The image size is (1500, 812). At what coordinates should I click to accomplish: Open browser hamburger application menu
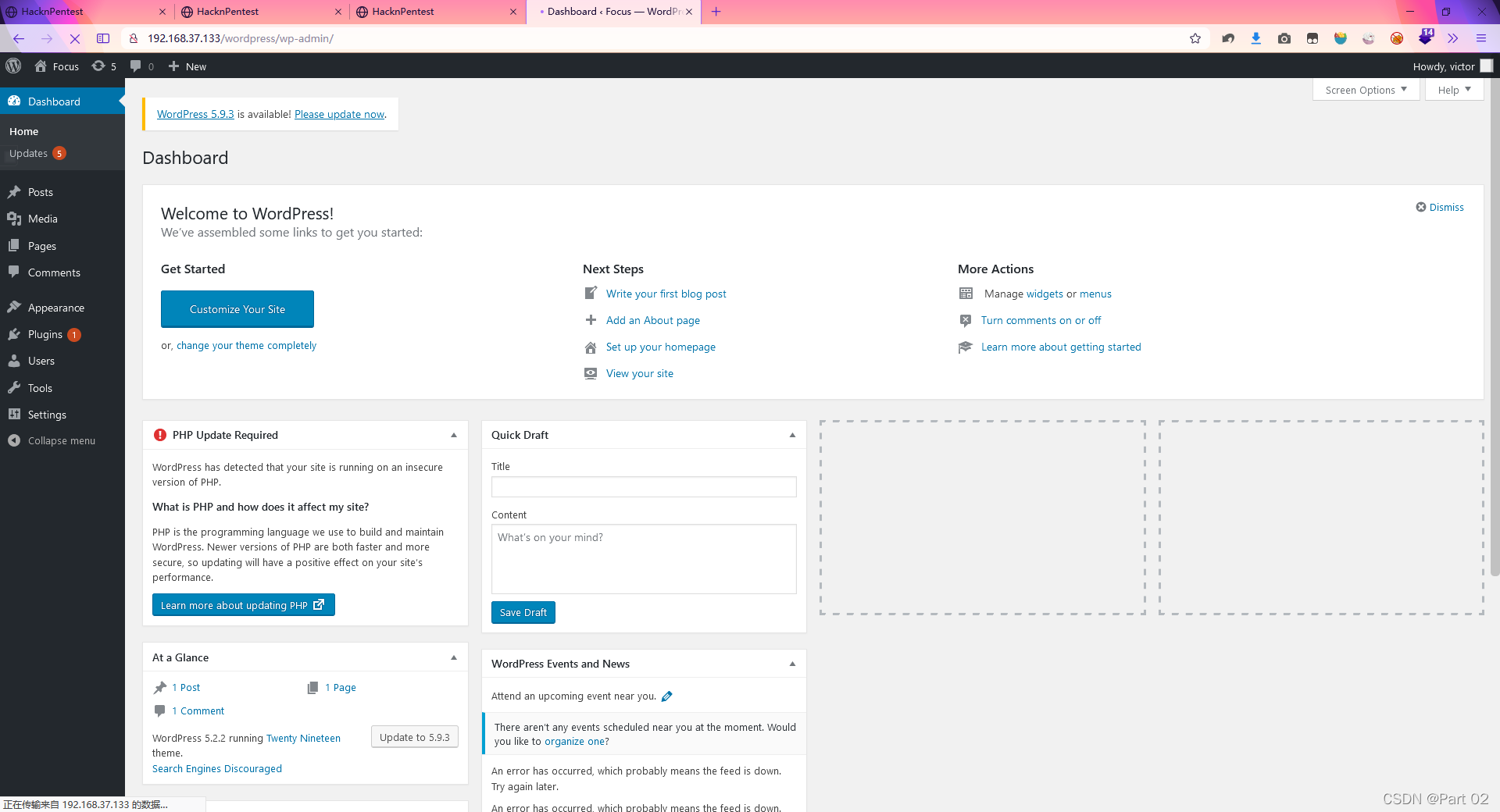tap(1480, 38)
